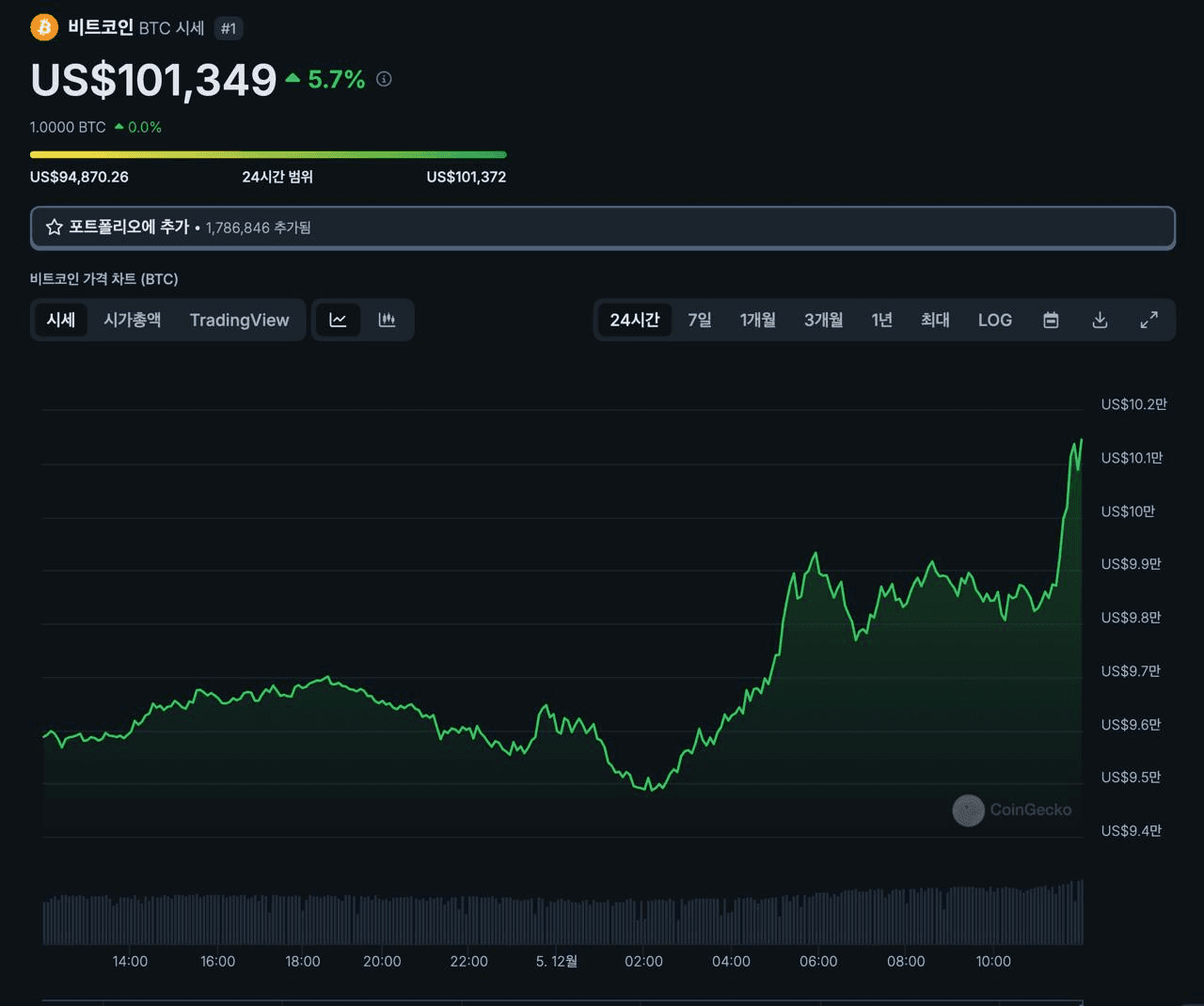Click 비트코인 가격 차트 (BTC) heading
The height and width of the screenshot is (1006, 1204).
pos(103,279)
